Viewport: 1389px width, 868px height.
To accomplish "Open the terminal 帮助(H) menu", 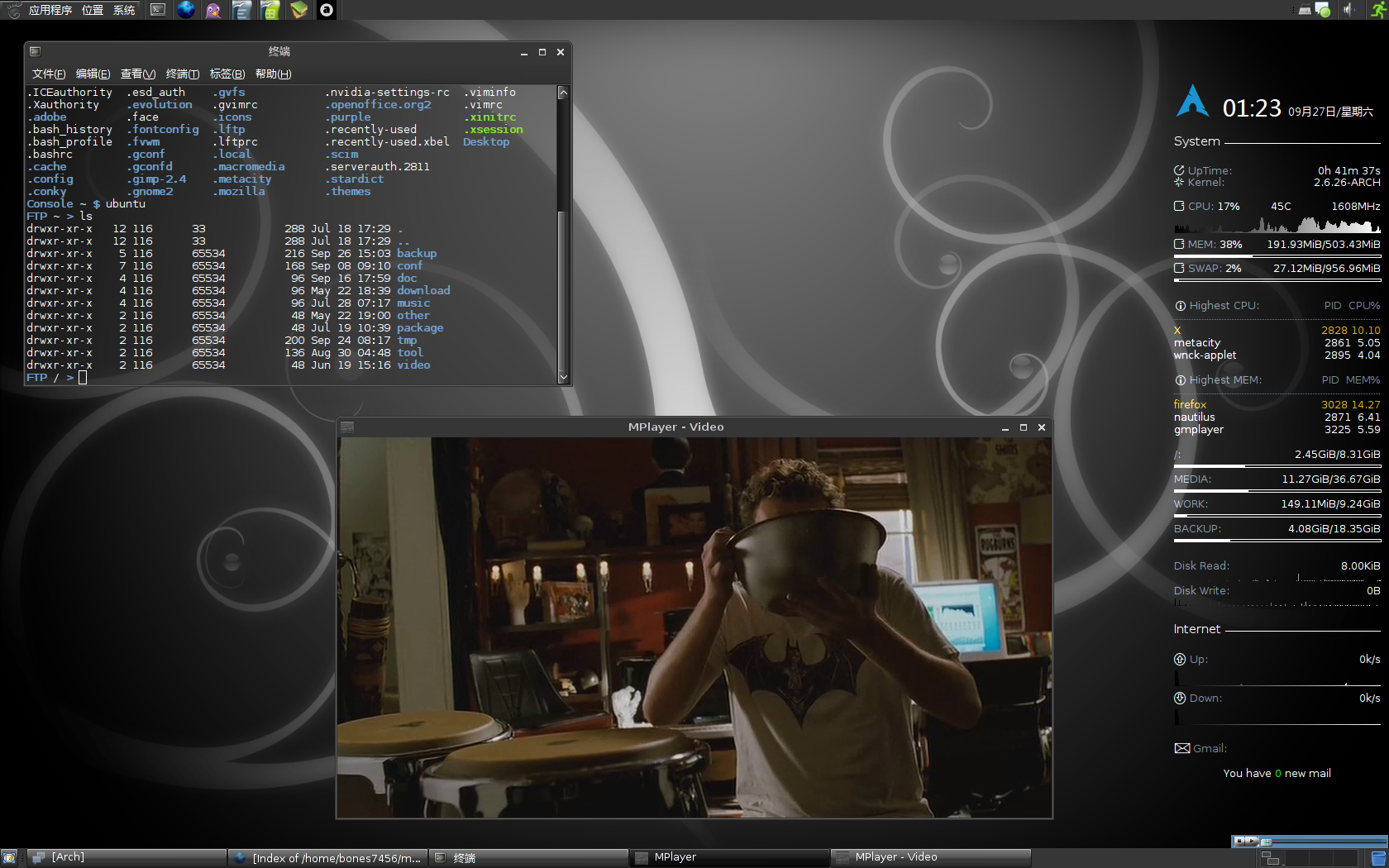I will coord(273,74).
